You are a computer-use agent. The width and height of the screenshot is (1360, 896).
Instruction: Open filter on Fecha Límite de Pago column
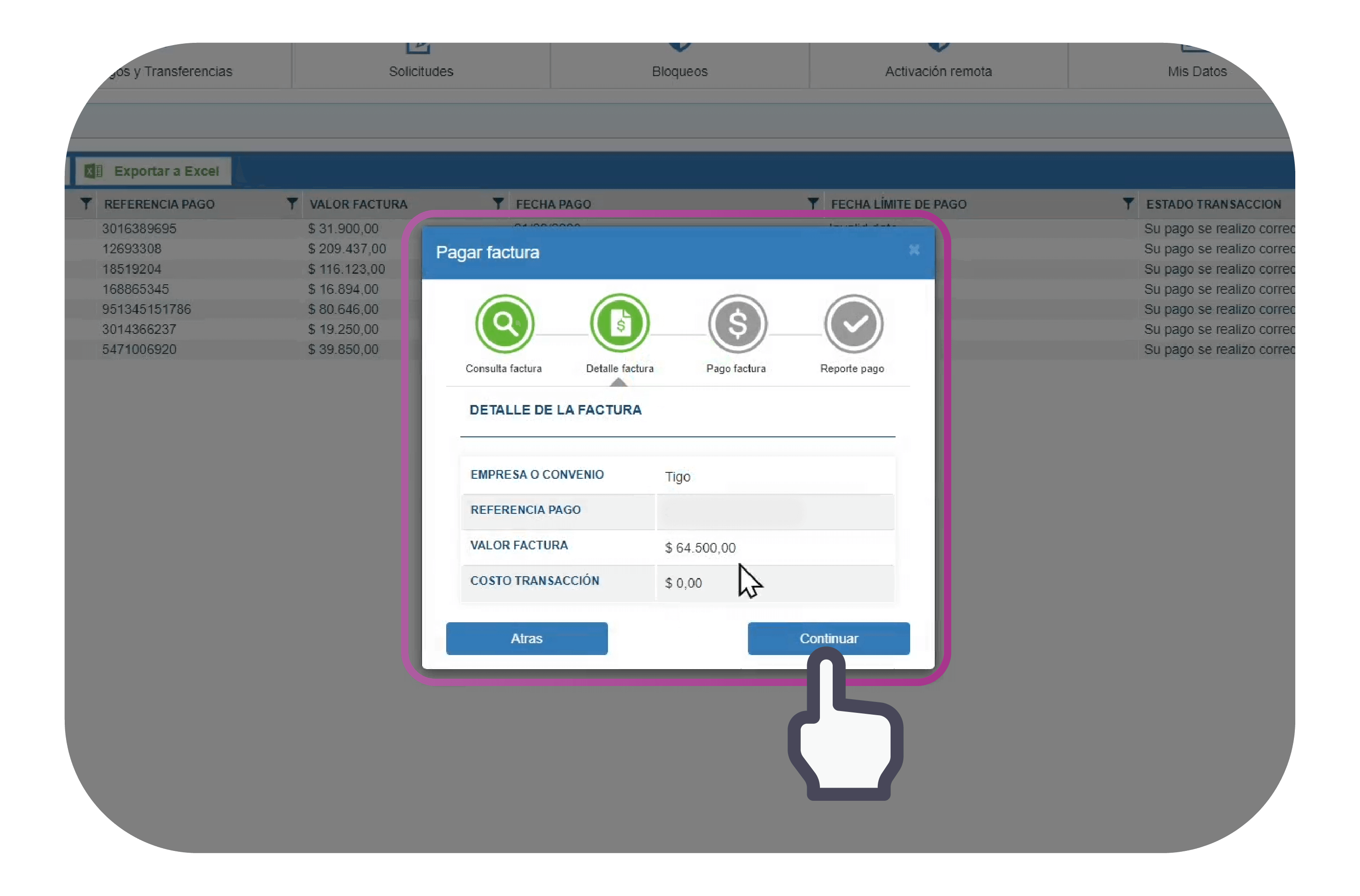pos(812,204)
